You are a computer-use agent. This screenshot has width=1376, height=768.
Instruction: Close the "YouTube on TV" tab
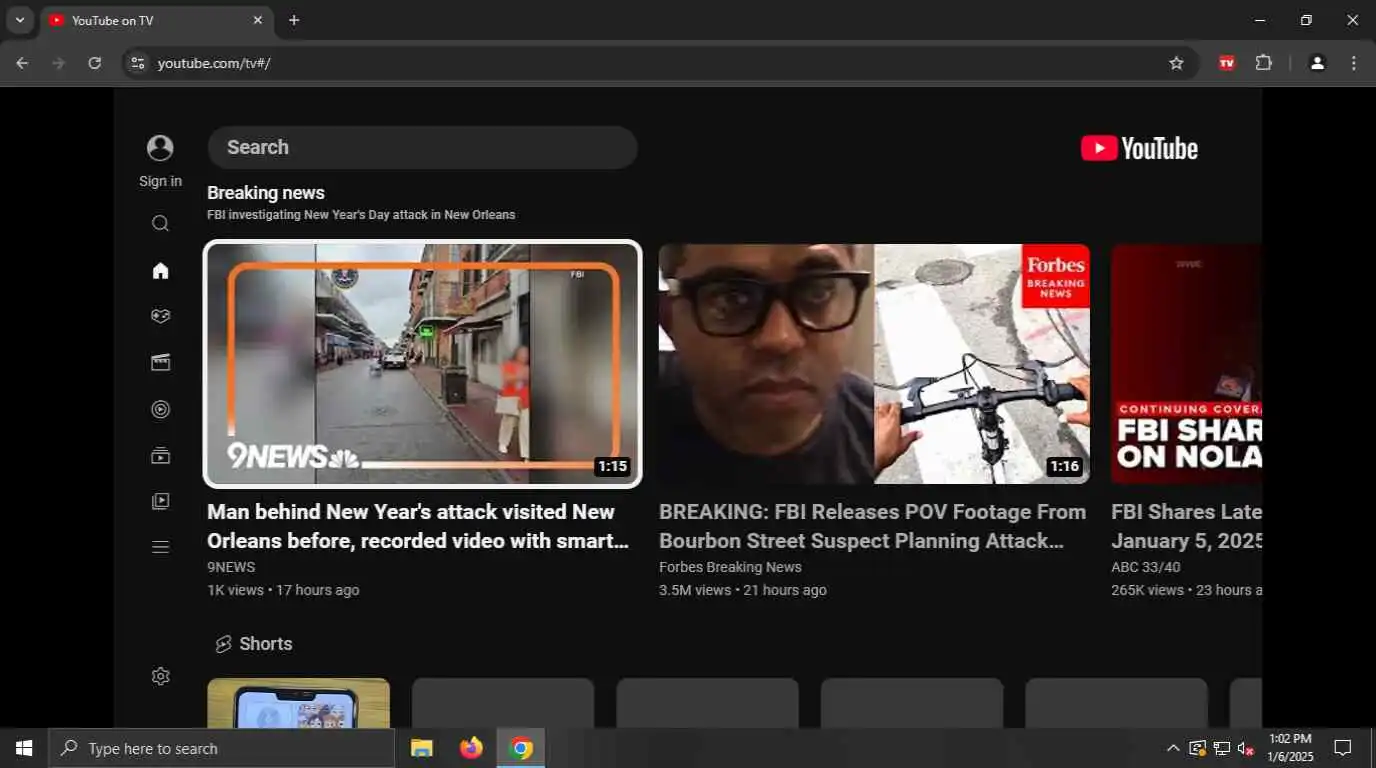coord(257,20)
